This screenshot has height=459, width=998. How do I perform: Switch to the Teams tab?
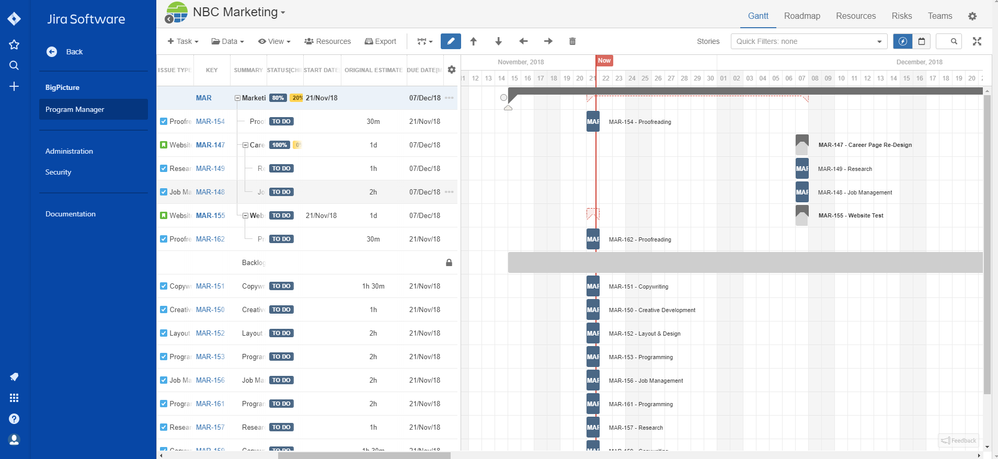[x=940, y=16]
